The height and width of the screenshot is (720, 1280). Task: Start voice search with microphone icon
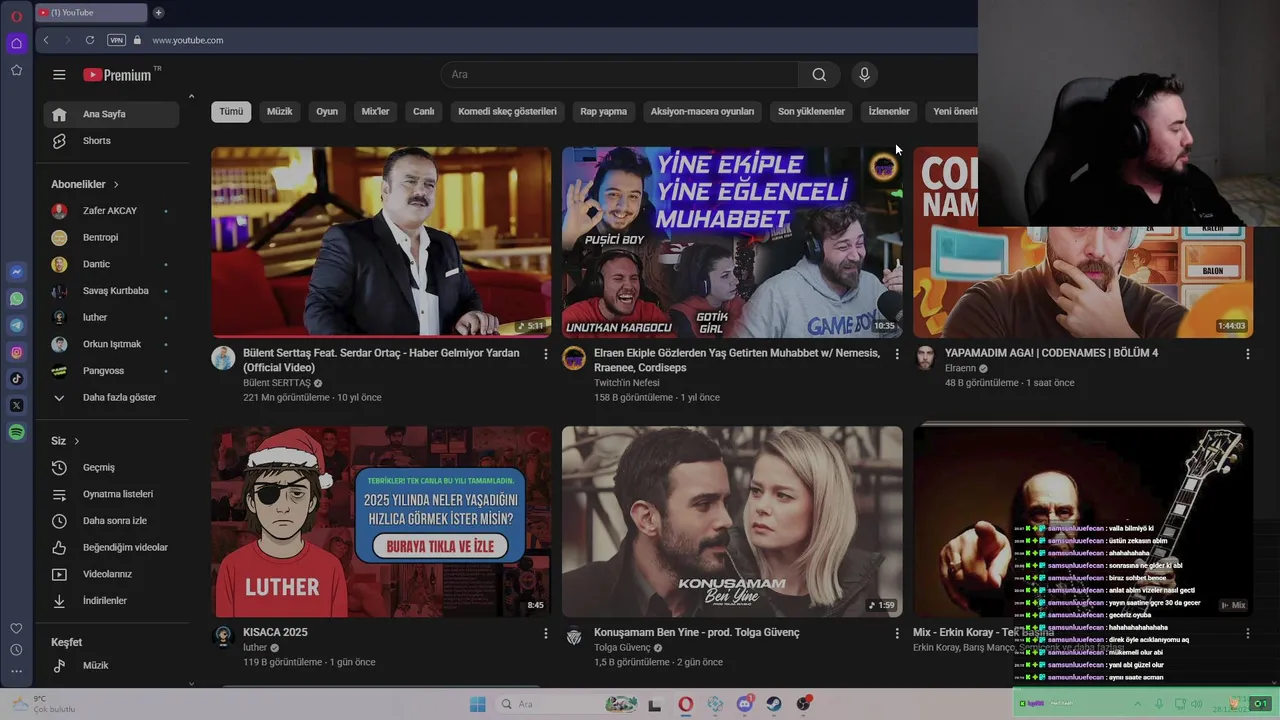pos(865,75)
